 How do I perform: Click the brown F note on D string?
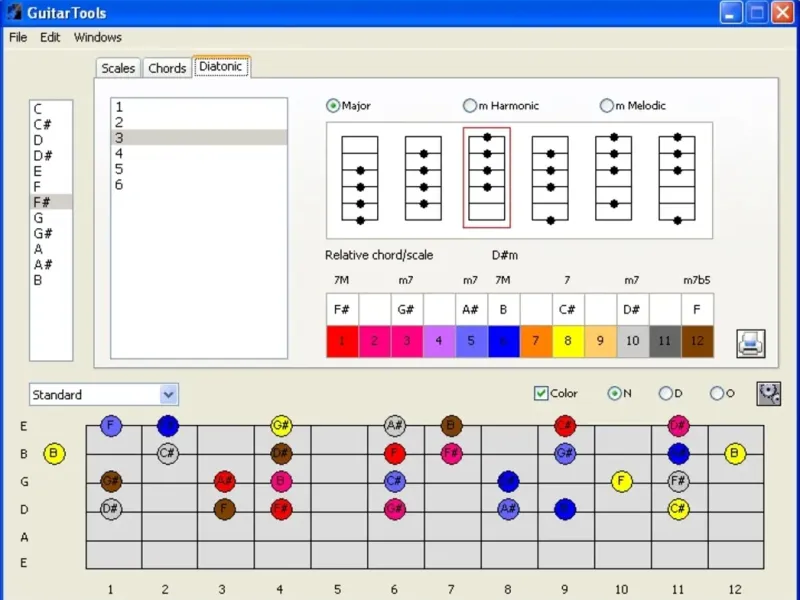[x=224, y=509]
